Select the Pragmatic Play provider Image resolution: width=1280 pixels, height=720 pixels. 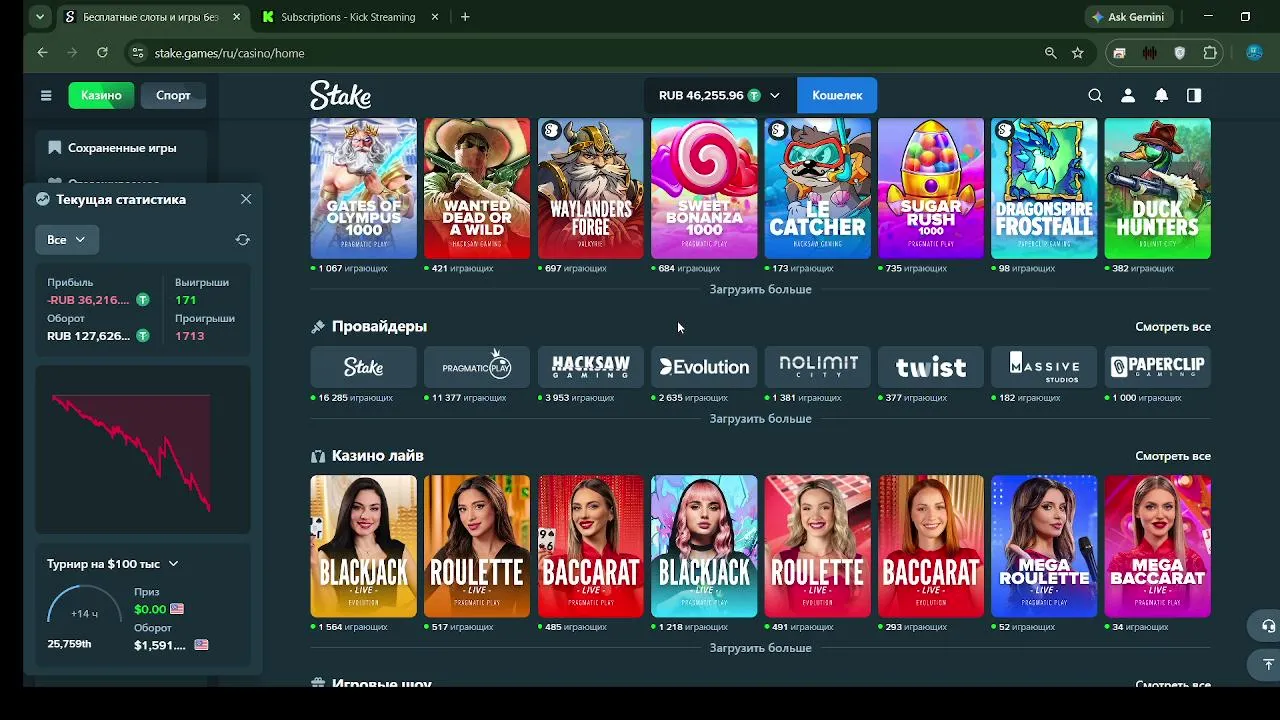tap(477, 367)
